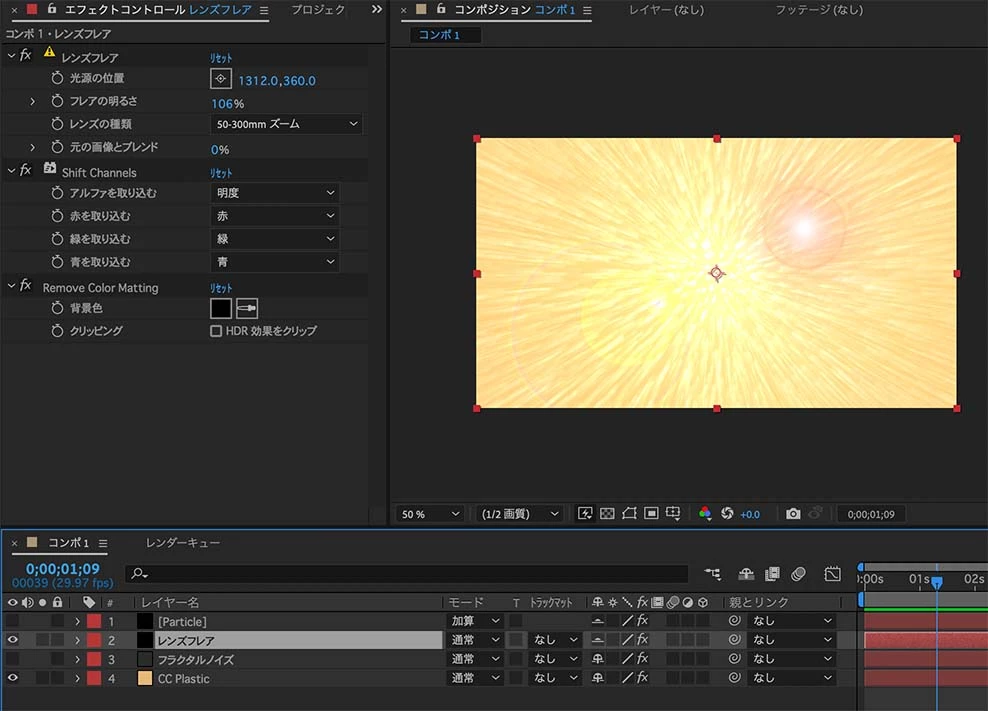Switch to the レイヤー (なし) tab
The height and width of the screenshot is (711, 988).
(x=666, y=9)
